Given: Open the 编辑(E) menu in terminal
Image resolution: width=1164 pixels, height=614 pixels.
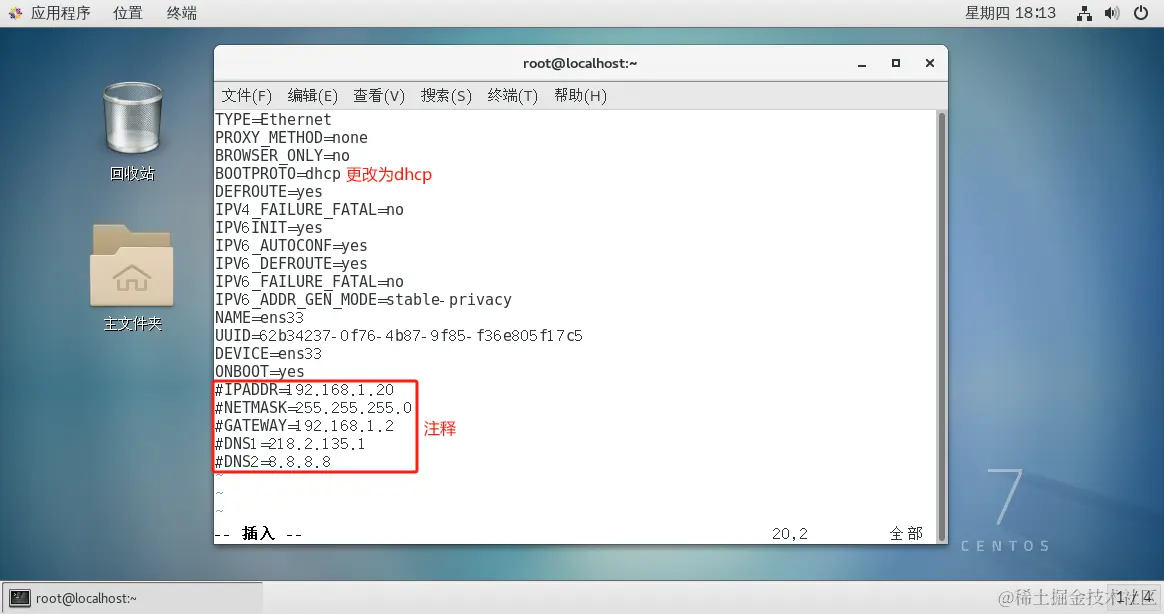Looking at the screenshot, I should point(313,96).
